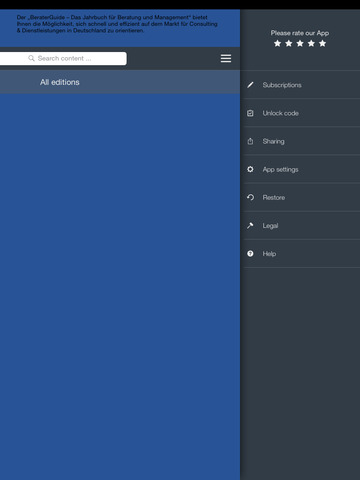Rate the app four stars
Viewport: 360px width, 480px height.
(311, 43)
